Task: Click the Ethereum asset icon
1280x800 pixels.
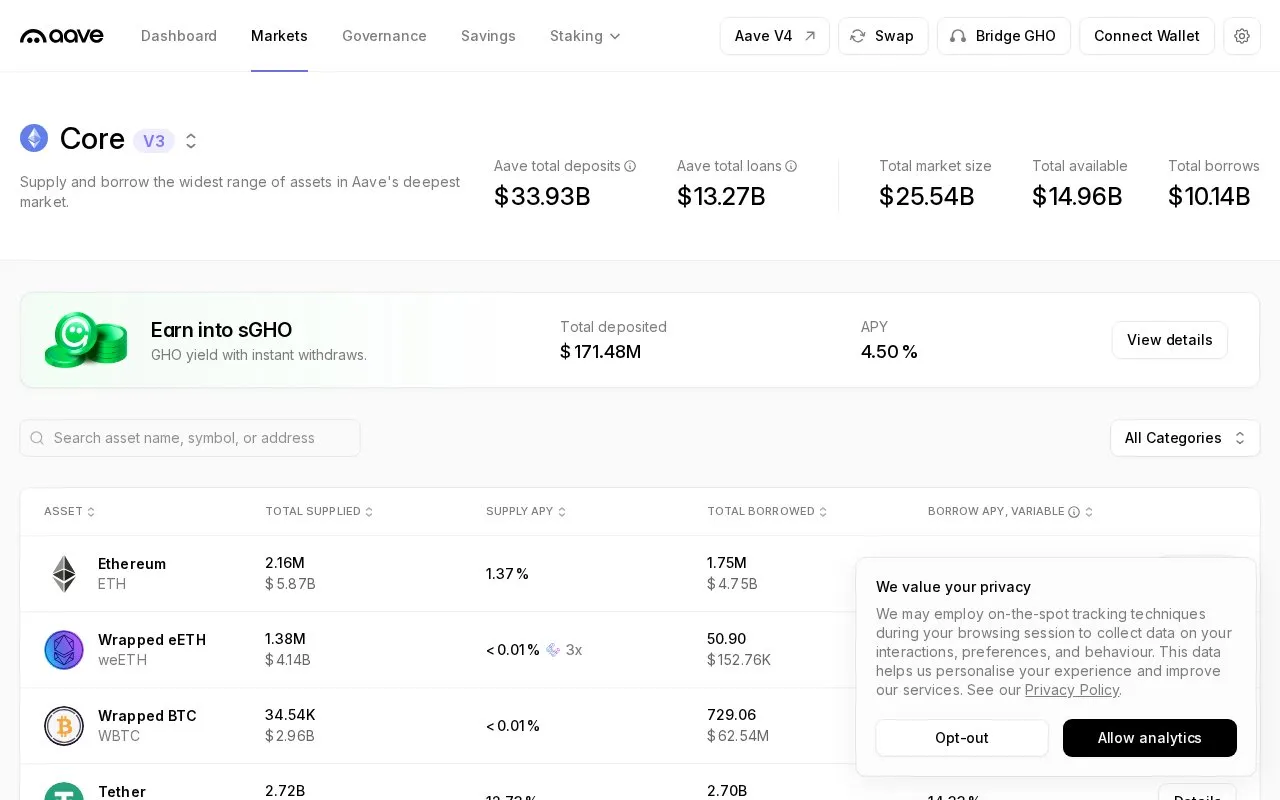Action: 64,574
